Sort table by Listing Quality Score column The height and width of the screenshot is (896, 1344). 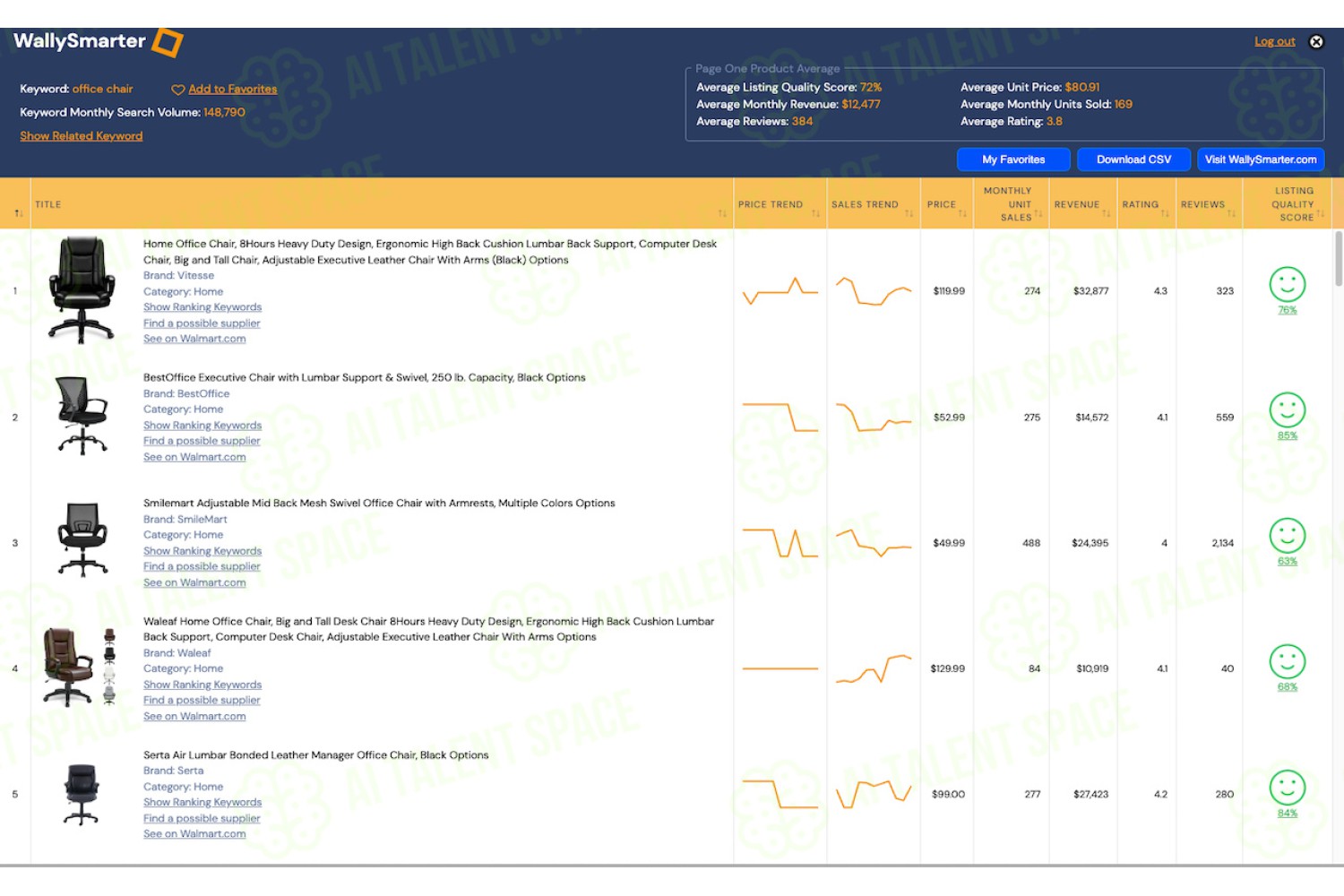pyautogui.click(x=1320, y=213)
